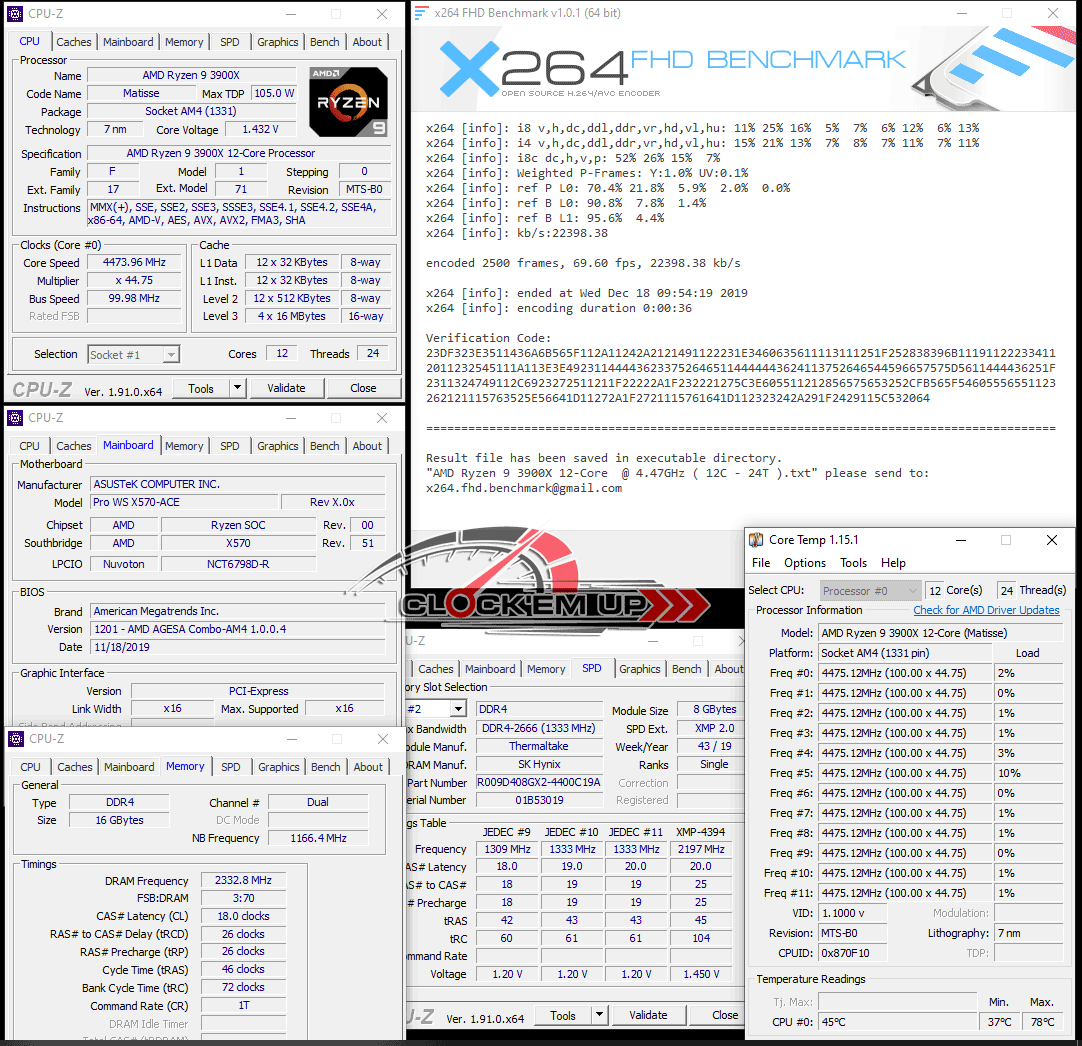Click the x264 benchmark title bar icon
Image resolution: width=1082 pixels, height=1046 pixels.
[x=422, y=14]
